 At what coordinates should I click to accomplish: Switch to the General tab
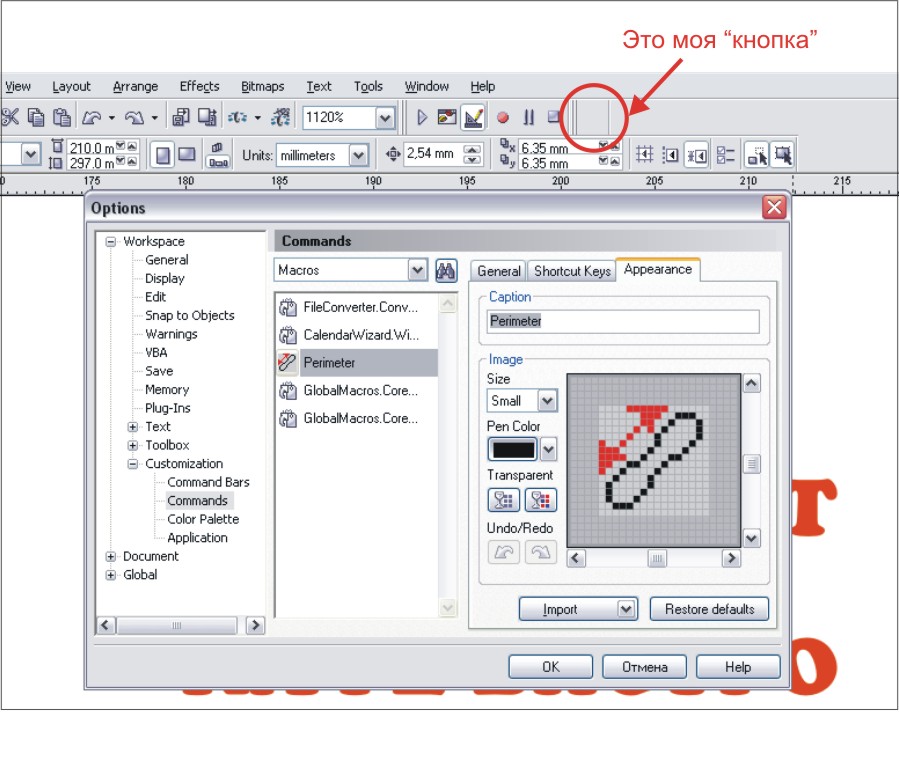(x=499, y=271)
